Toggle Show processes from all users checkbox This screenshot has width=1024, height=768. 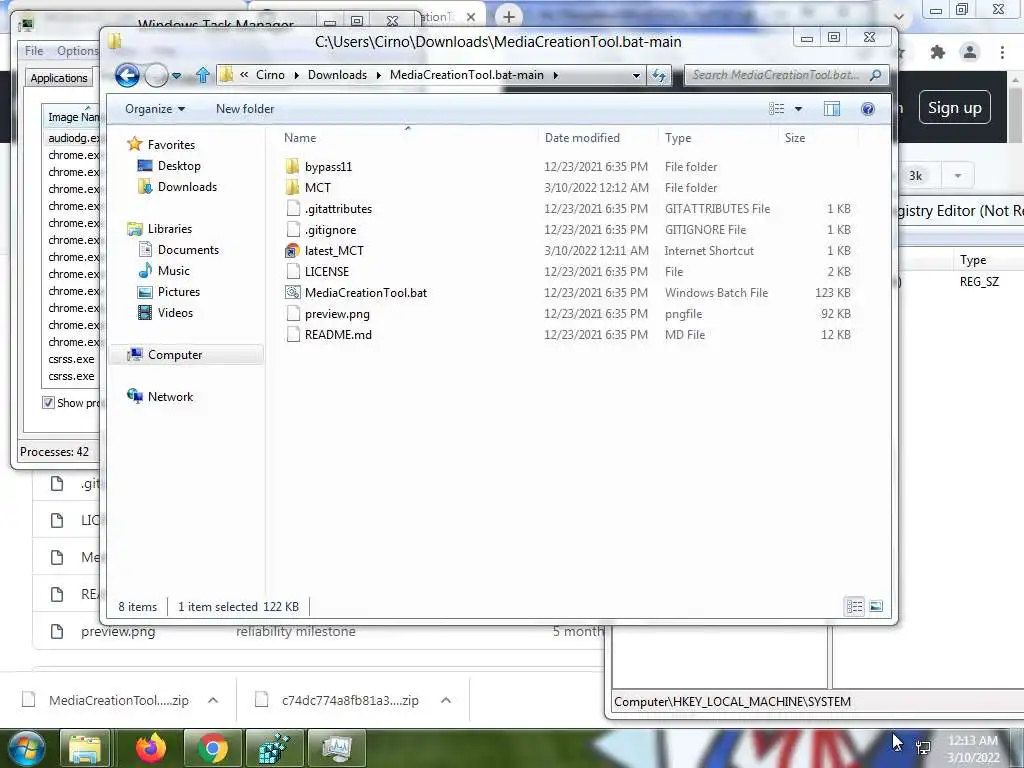48,403
